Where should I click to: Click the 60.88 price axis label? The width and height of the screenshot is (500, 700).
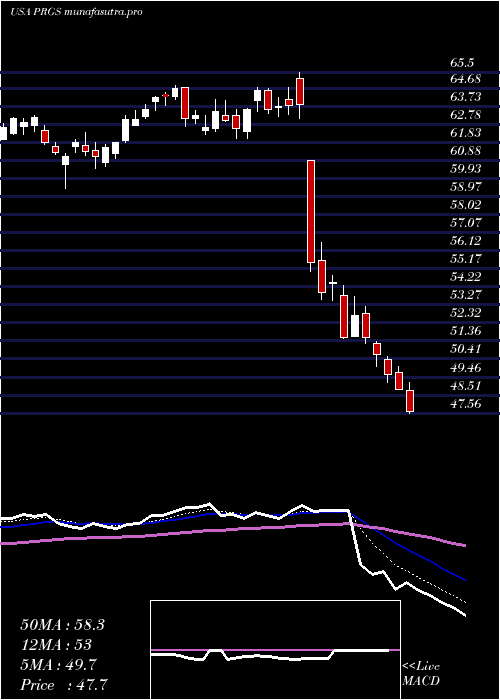click(466, 151)
